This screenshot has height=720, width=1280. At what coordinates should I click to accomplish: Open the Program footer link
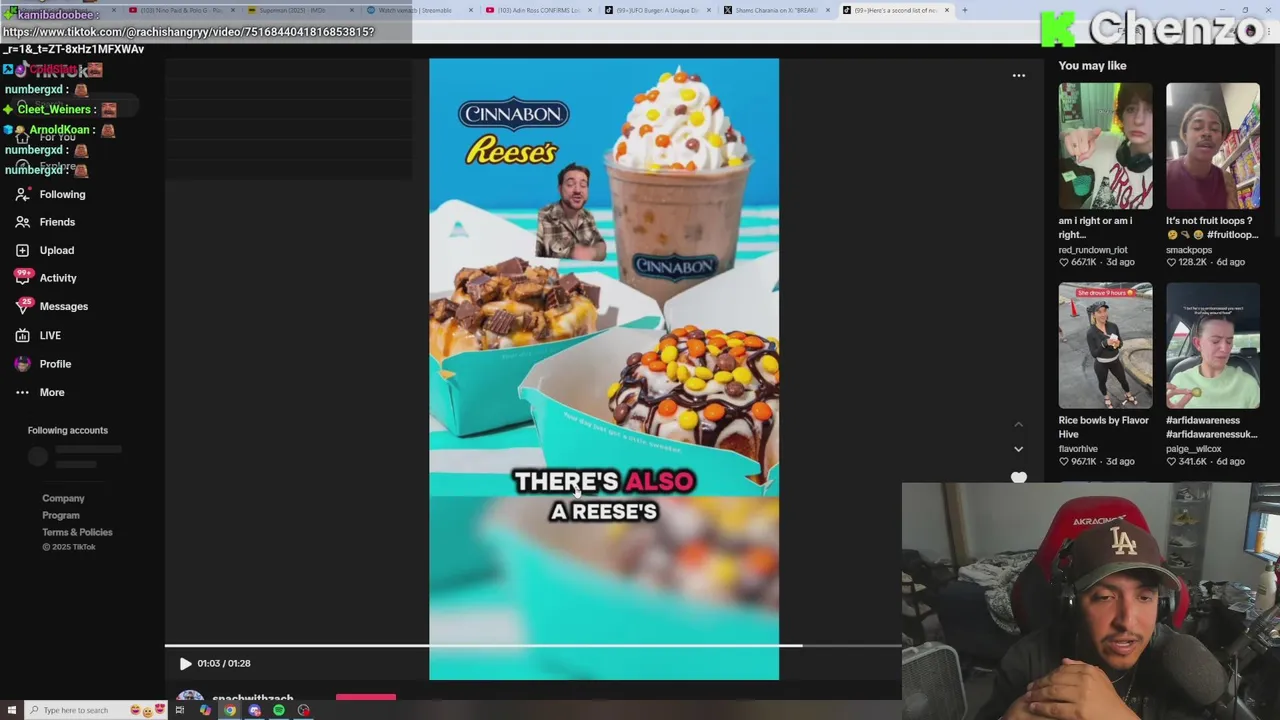60,515
